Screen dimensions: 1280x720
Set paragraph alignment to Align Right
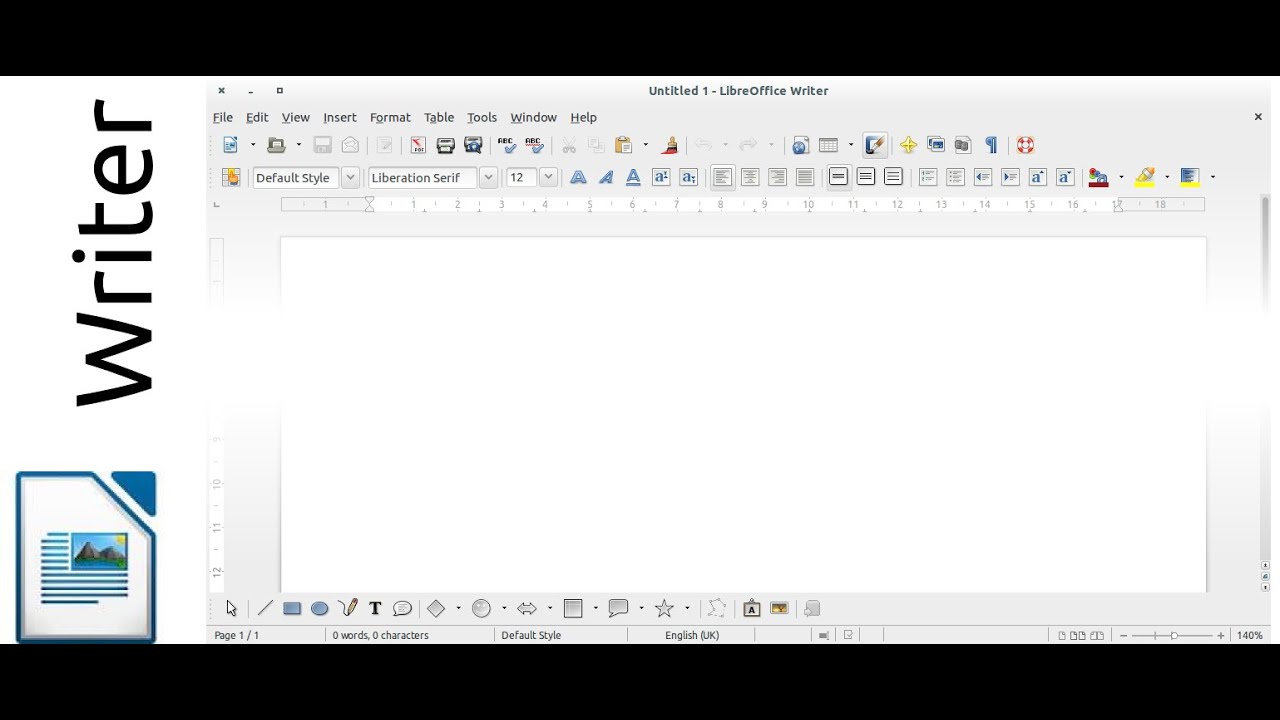tap(777, 177)
